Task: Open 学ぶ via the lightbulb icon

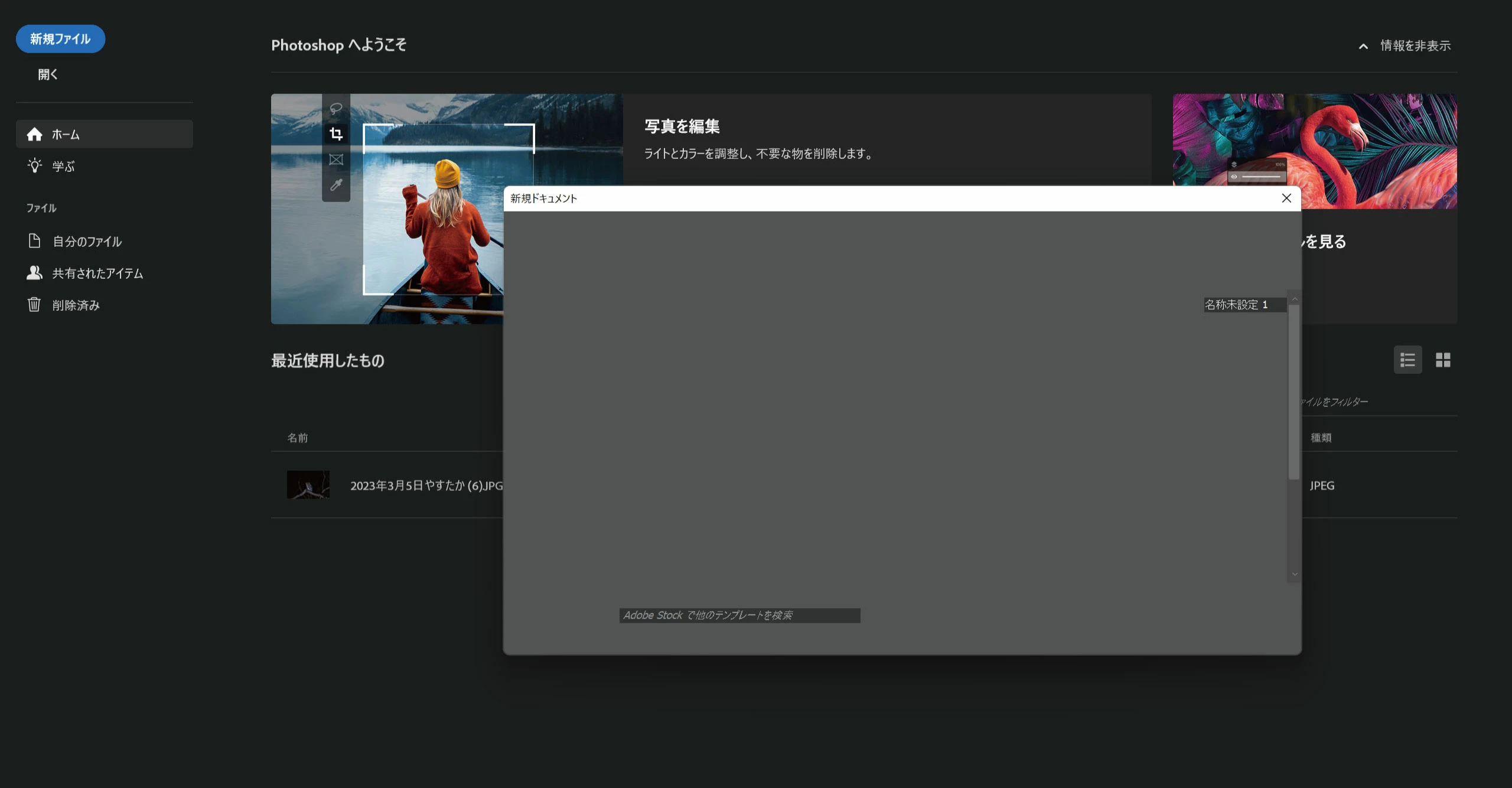Action: point(35,166)
